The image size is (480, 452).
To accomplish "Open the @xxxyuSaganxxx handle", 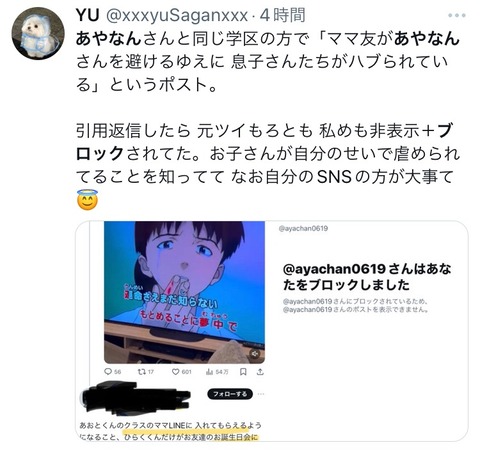I will pyautogui.click(x=177, y=15).
